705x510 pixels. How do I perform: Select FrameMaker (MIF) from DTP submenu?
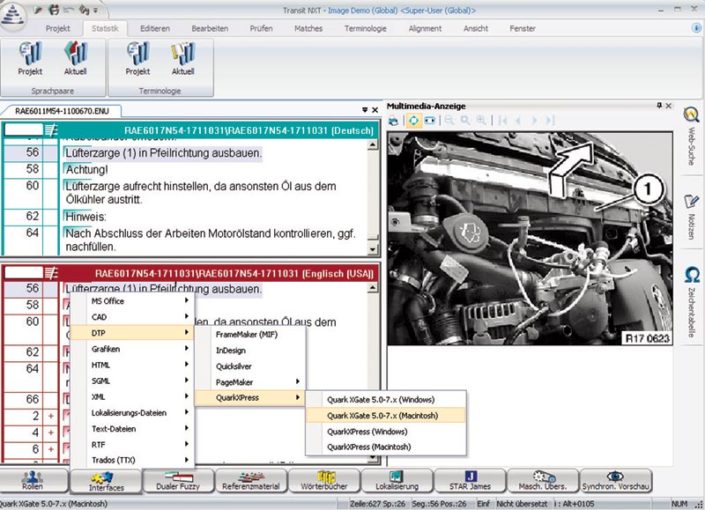[246, 334]
